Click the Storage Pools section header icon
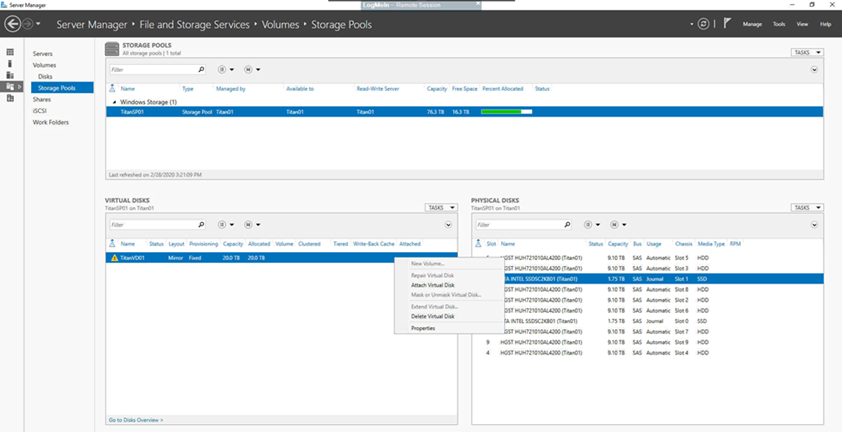842x432 pixels. click(112, 49)
